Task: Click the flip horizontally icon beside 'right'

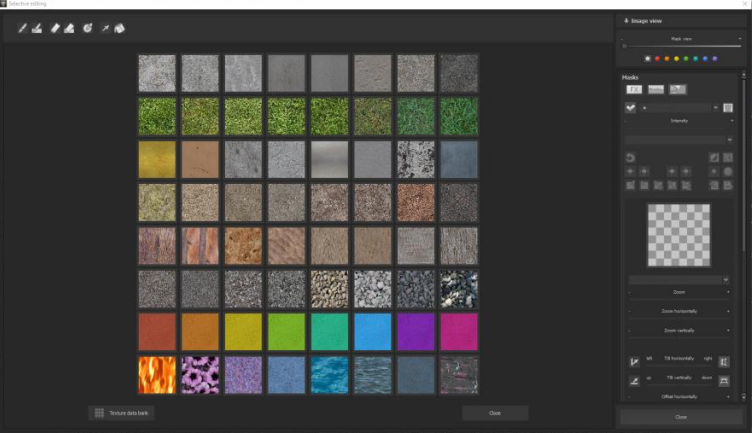Action: pyautogui.click(x=724, y=361)
